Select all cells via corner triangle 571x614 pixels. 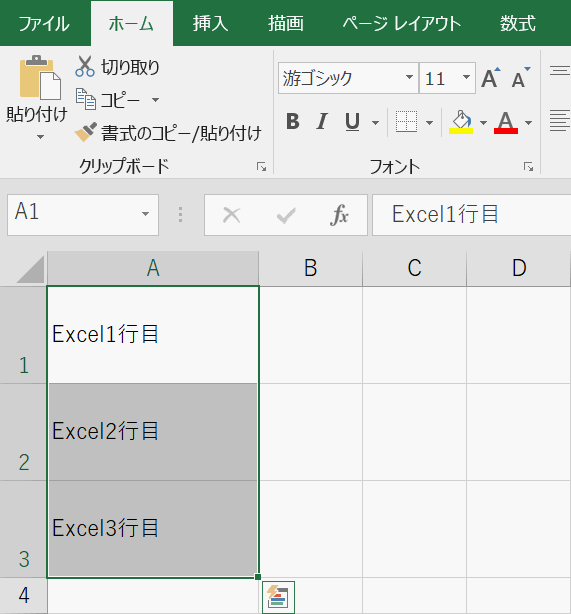30,269
